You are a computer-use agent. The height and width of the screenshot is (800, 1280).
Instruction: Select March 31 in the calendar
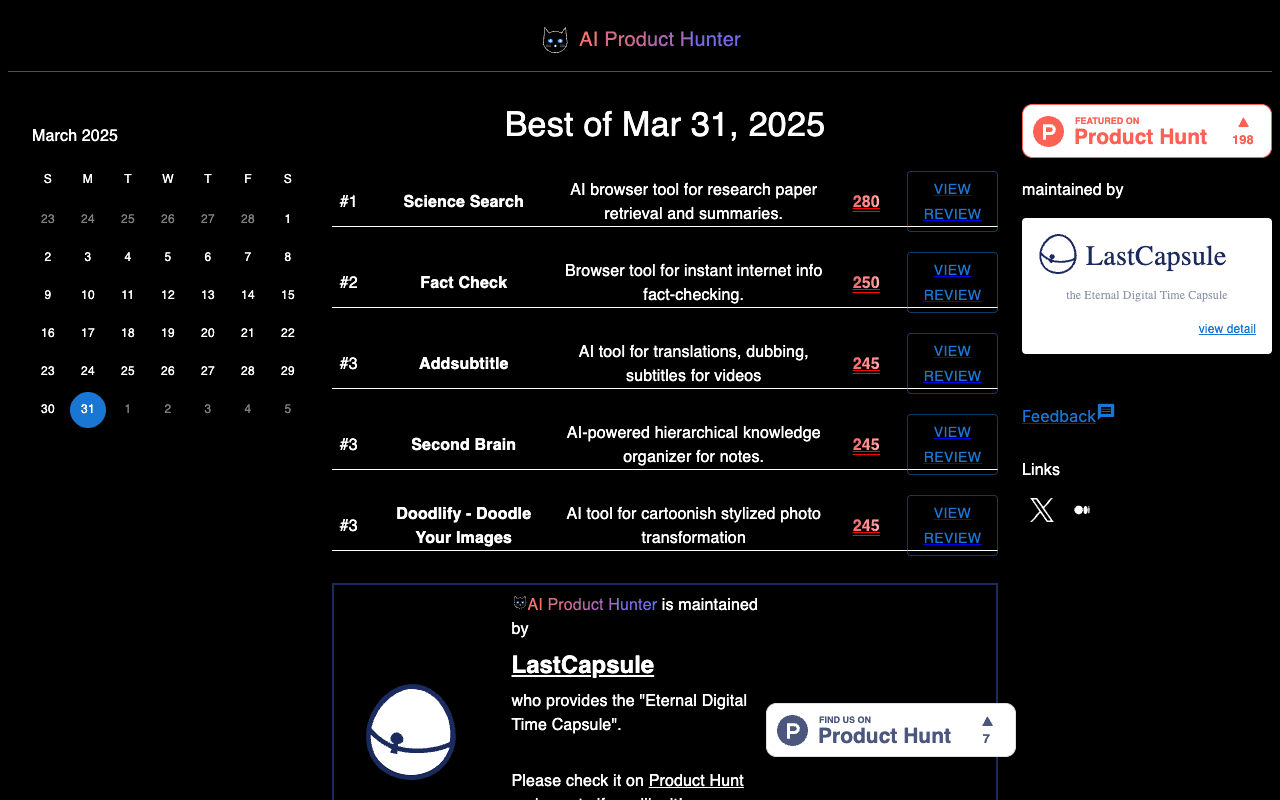pos(88,409)
